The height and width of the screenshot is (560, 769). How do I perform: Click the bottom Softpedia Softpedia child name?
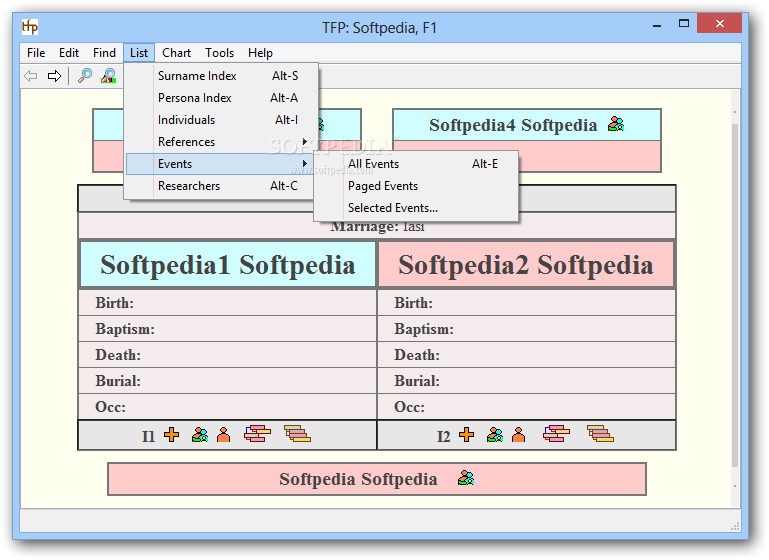[358, 479]
